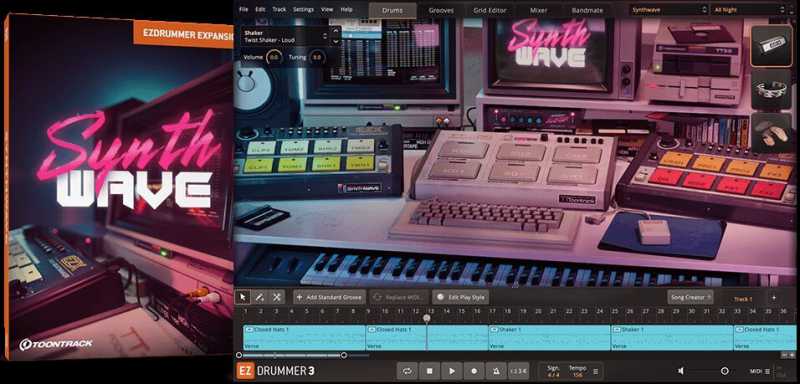This screenshot has height=384, width=800.
Task: Open the File menu
Action: [x=243, y=10]
